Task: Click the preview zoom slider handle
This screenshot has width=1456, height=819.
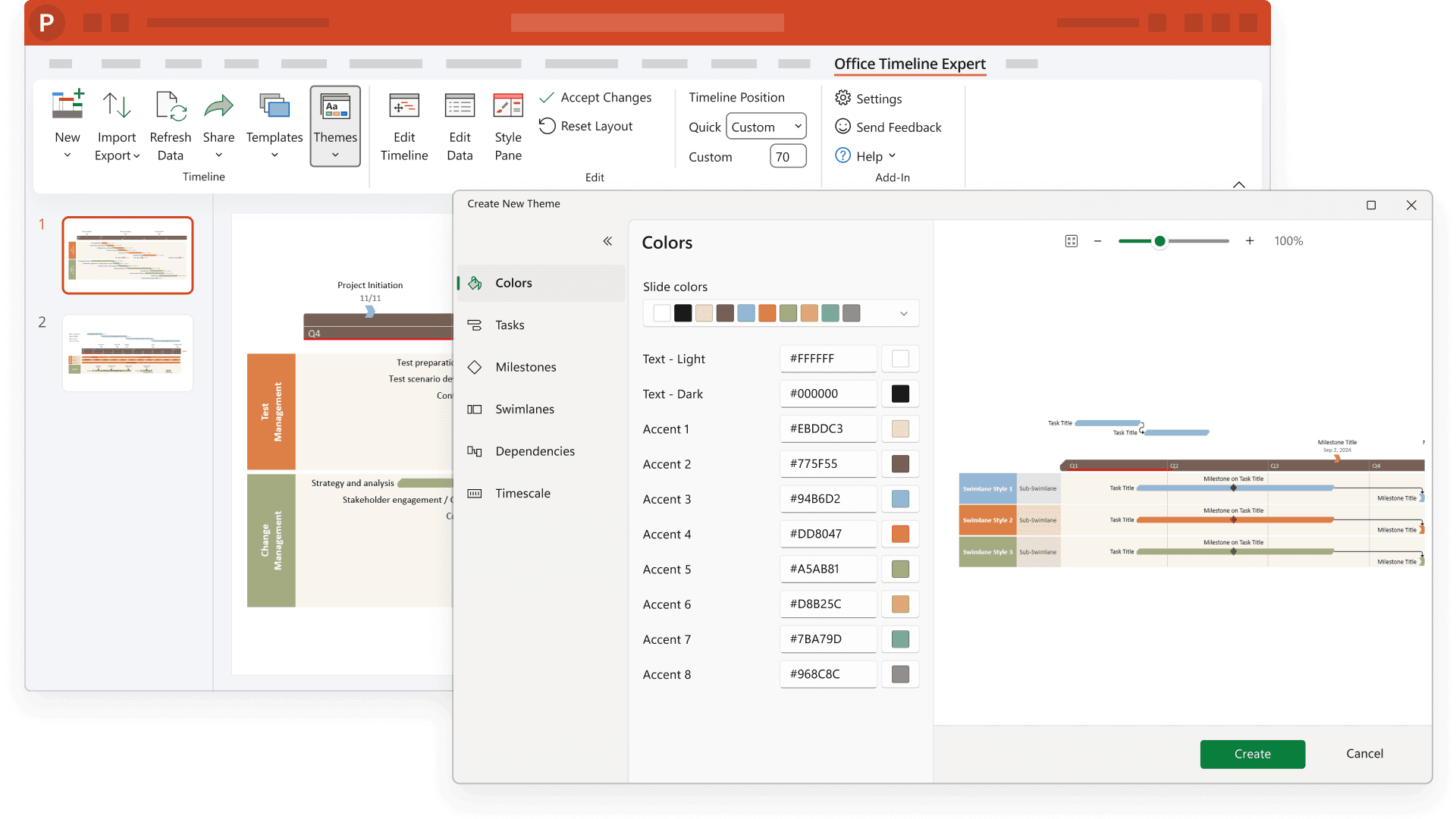Action: click(1159, 241)
